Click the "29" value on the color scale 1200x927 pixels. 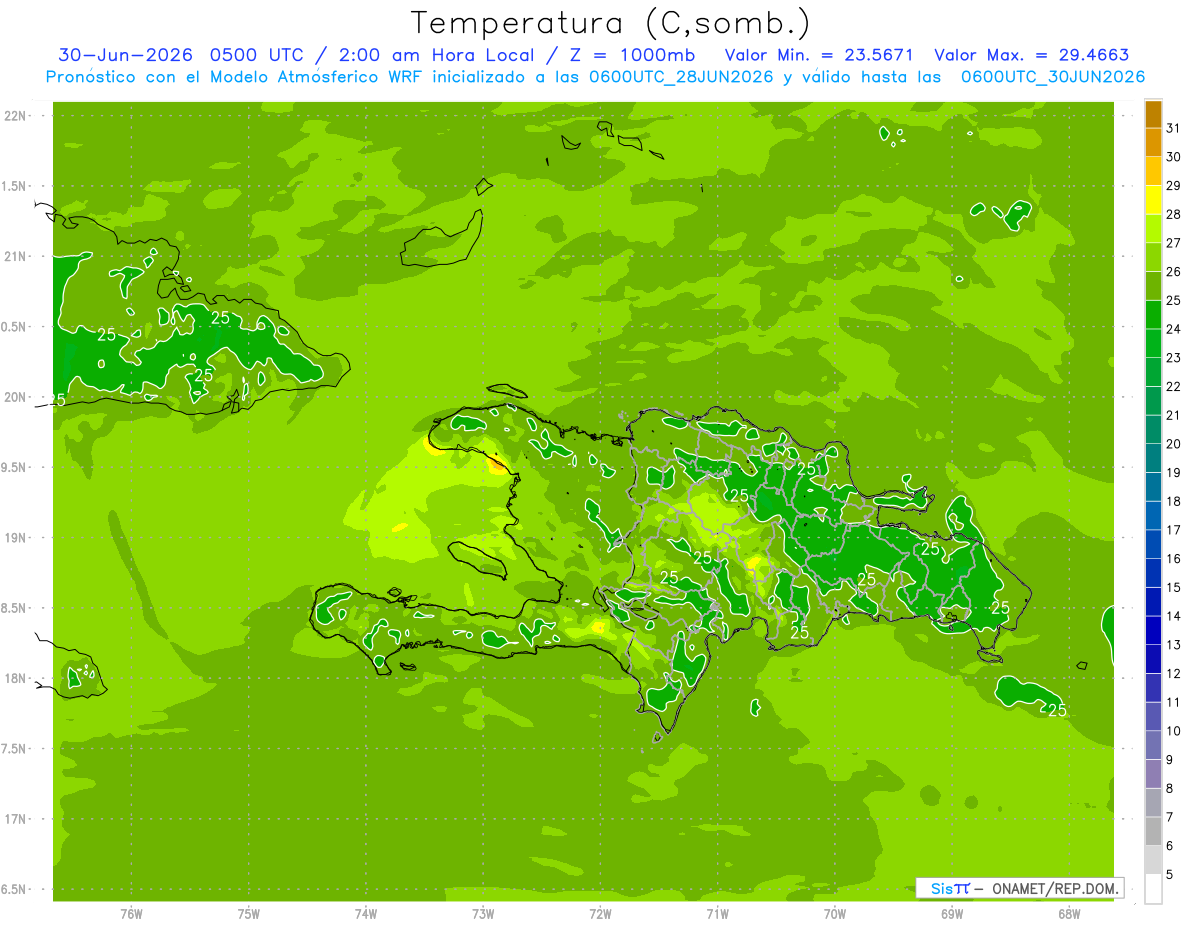pyautogui.click(x=1174, y=186)
